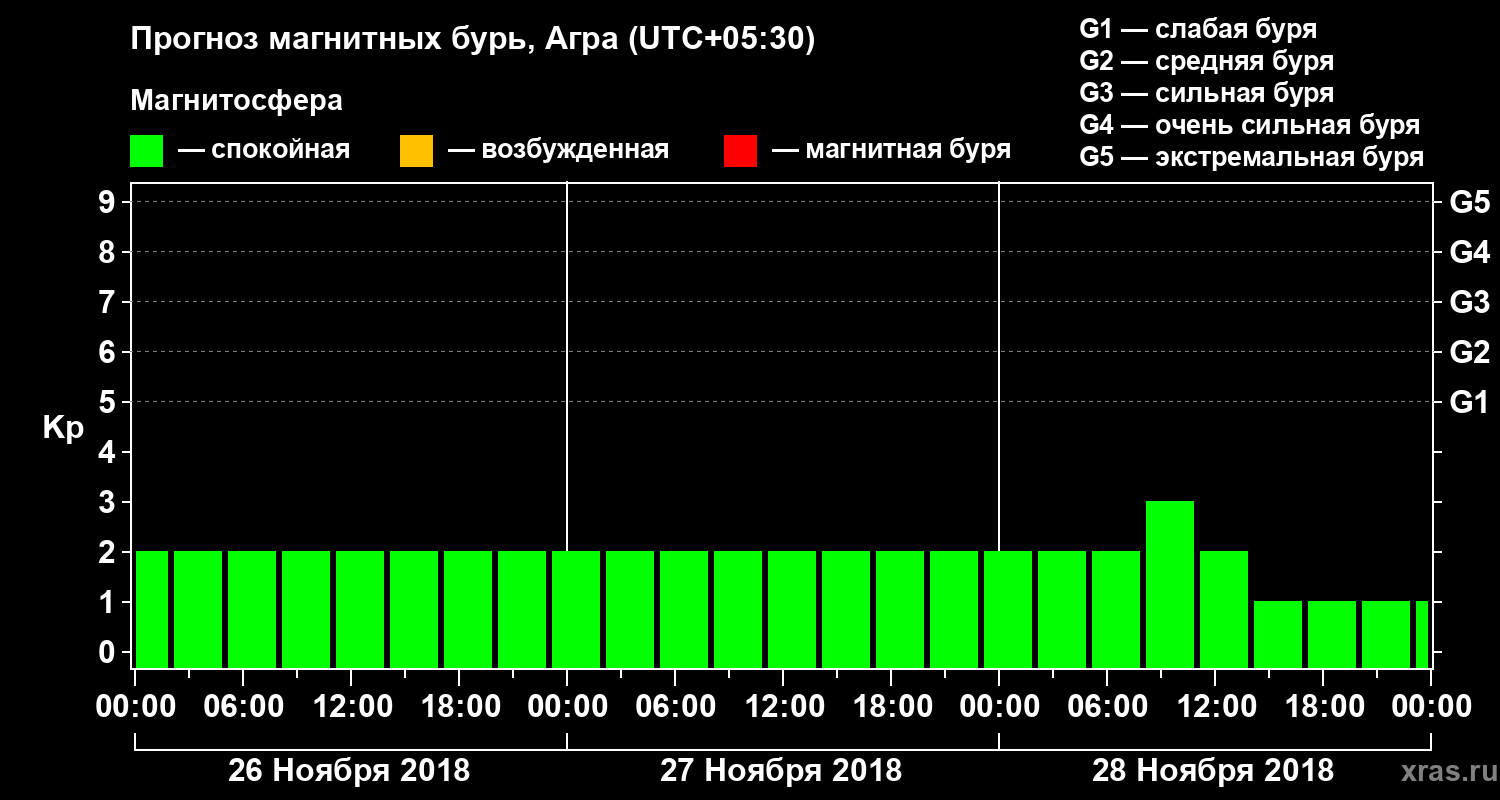Click the '— возбужденная' legend text

pos(558,150)
